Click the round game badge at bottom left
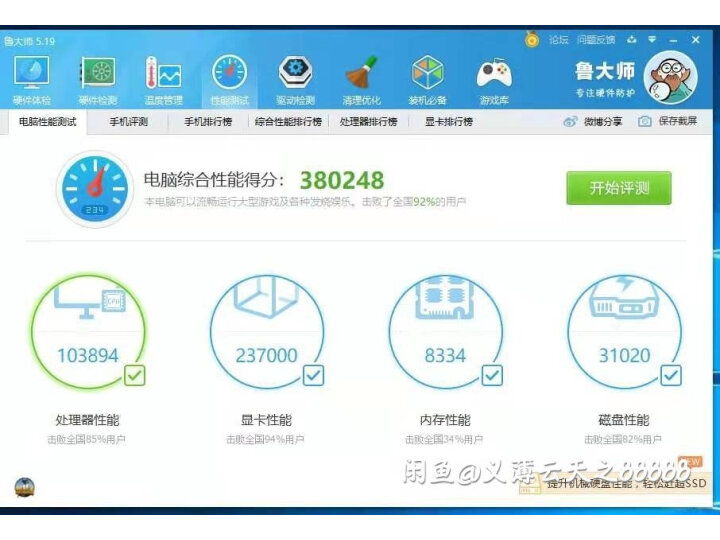 25,487
